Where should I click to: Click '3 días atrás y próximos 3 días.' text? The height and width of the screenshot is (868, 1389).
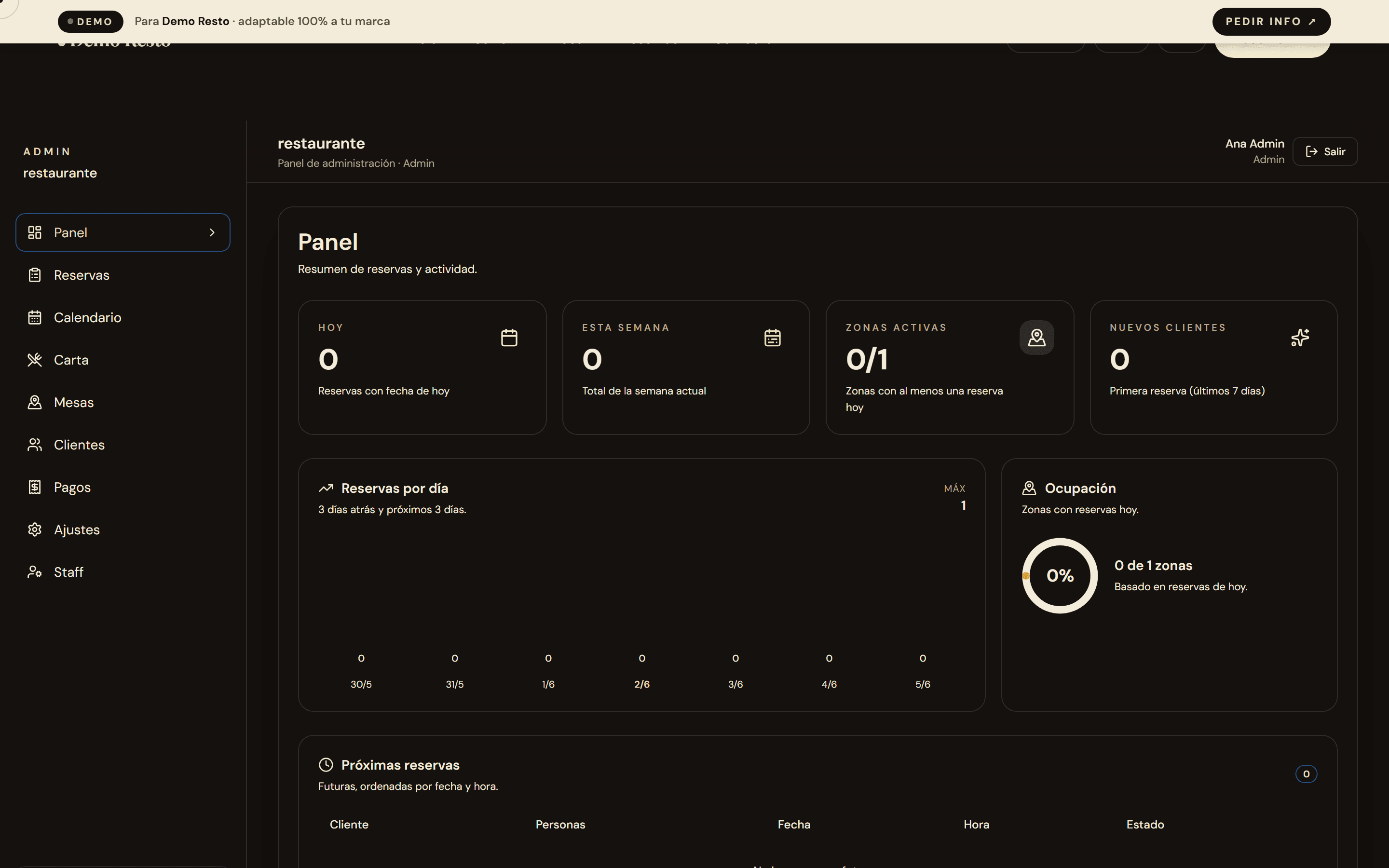392,510
